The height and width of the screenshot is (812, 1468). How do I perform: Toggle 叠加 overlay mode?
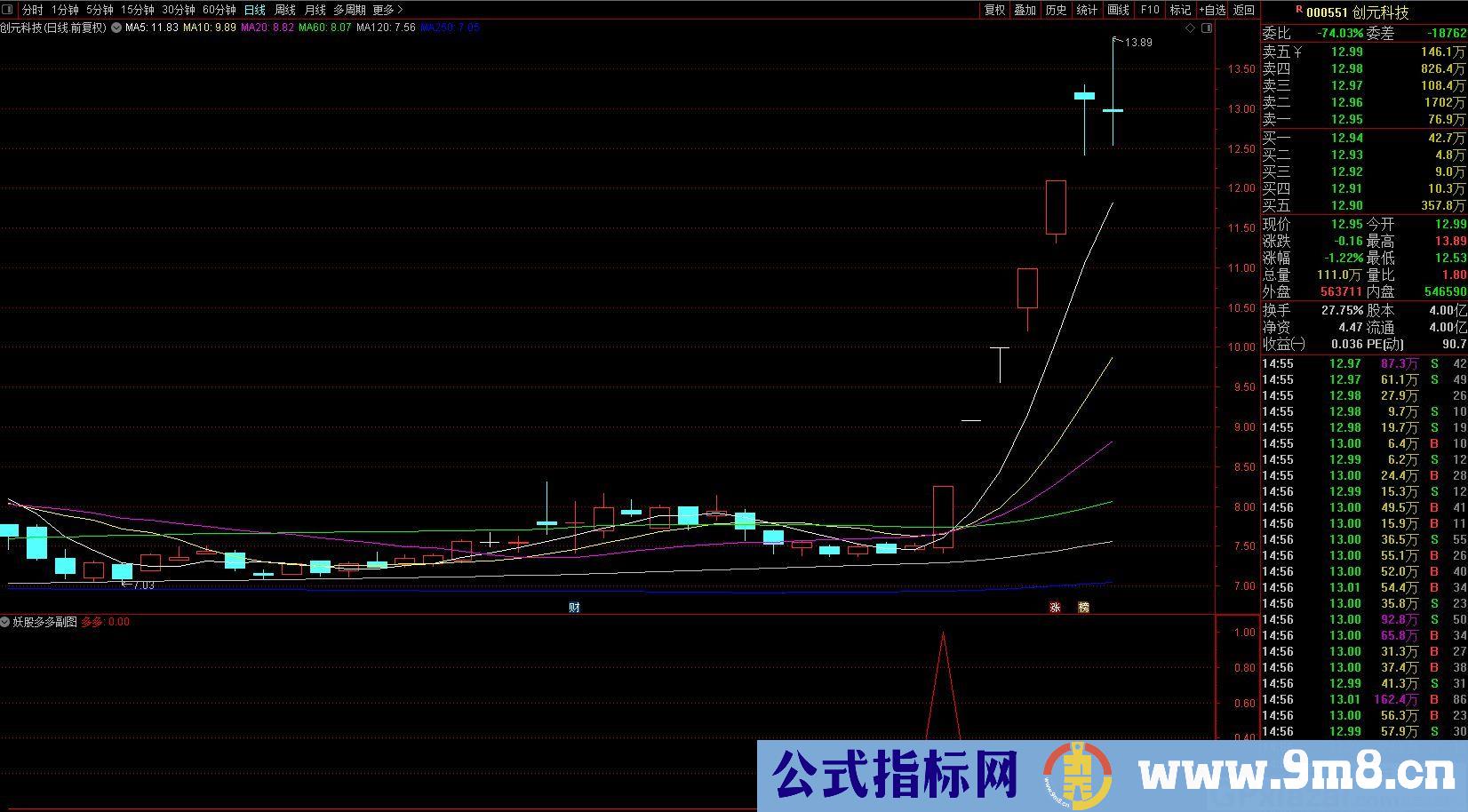(1025, 10)
